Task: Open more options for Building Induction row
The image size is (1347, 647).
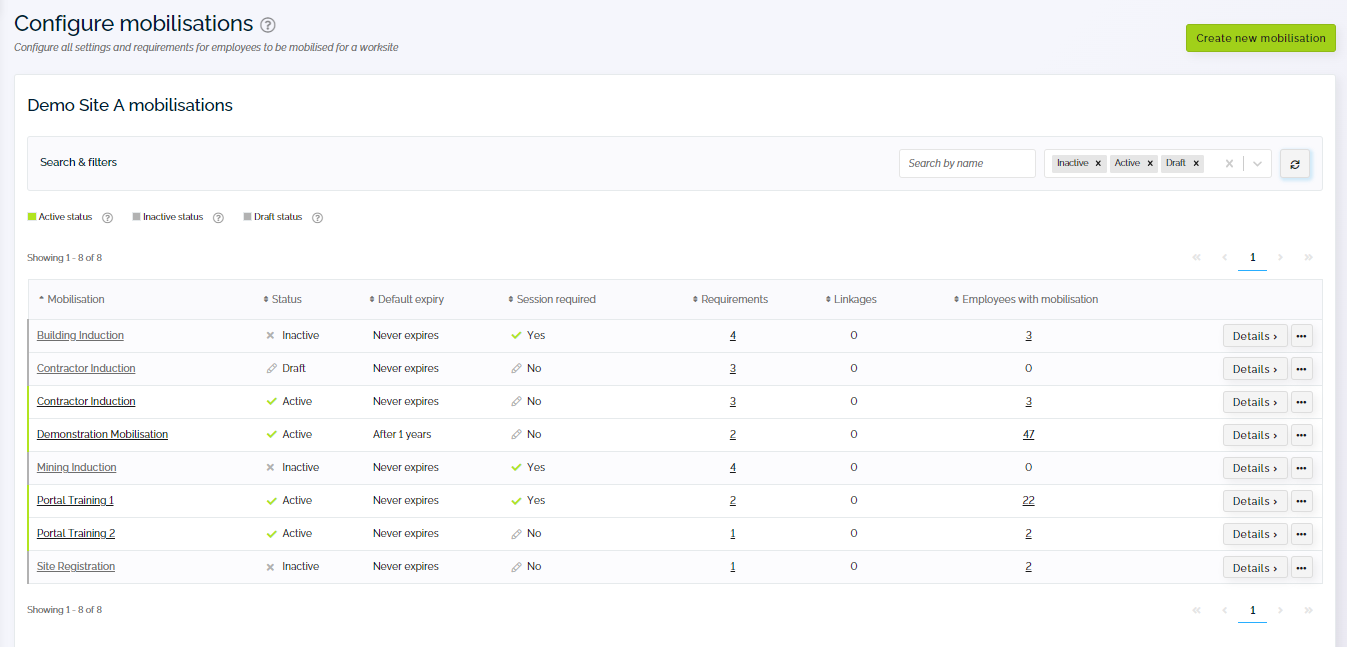Action: [1301, 336]
